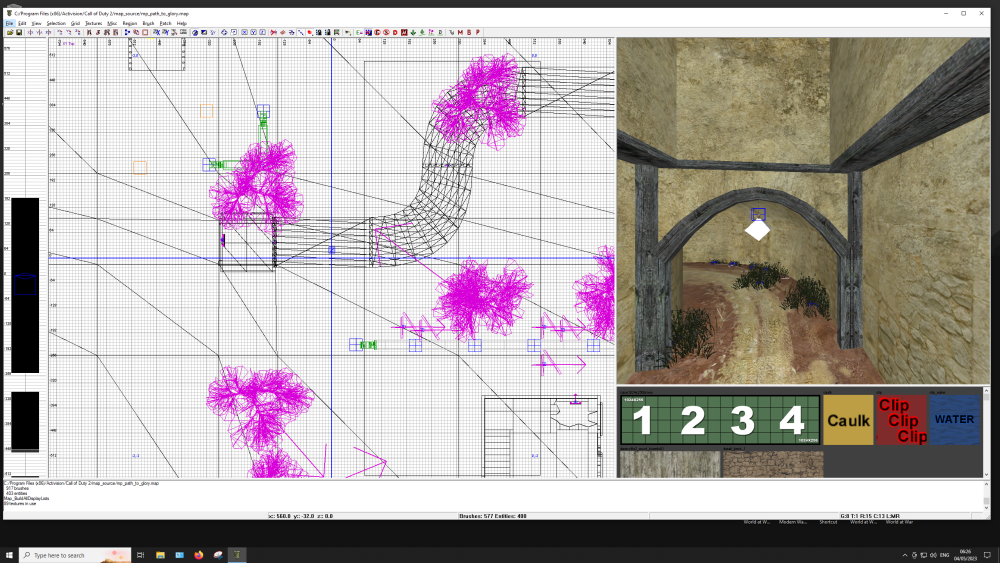
Task: Flip selection along Y axis
Action: coord(39,32)
